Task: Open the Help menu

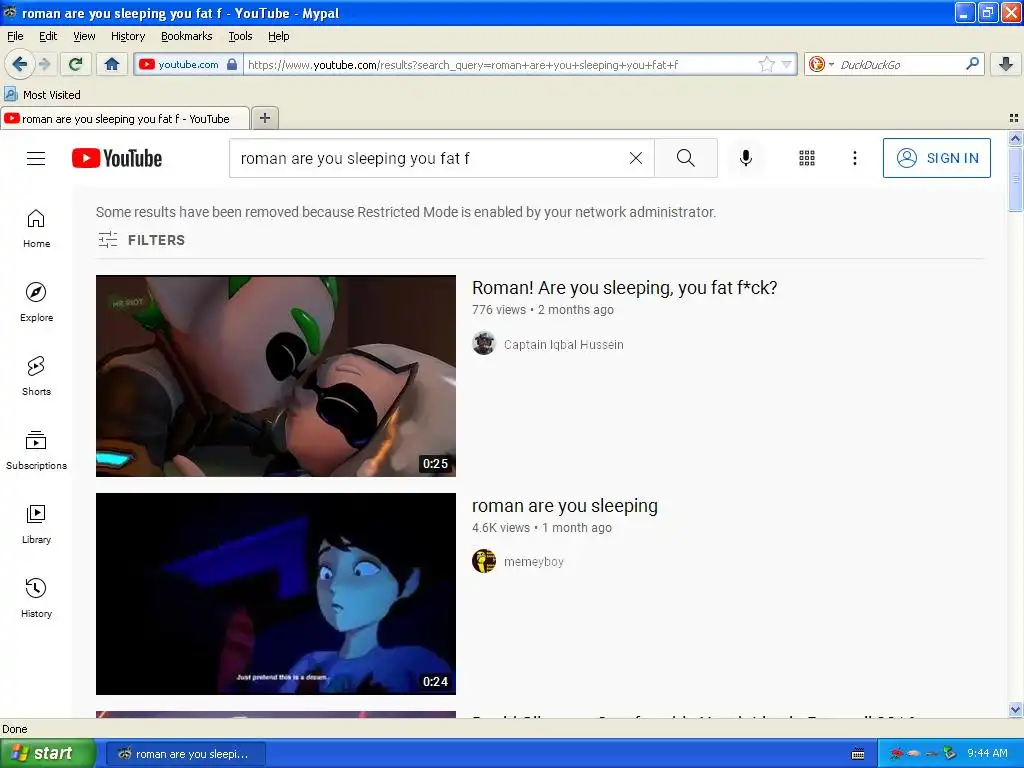Action: tap(278, 36)
